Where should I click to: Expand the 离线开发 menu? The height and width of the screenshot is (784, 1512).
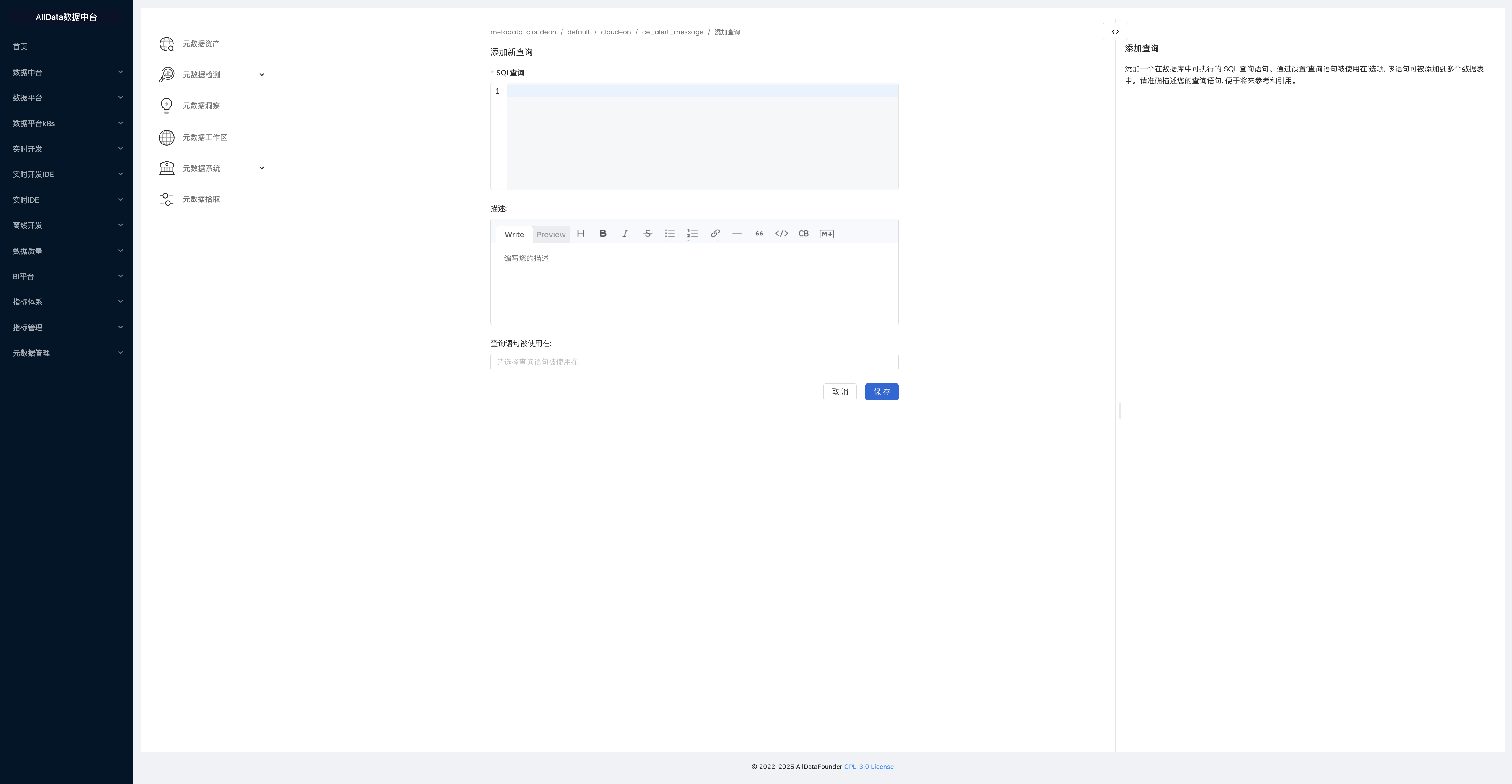tap(66, 225)
